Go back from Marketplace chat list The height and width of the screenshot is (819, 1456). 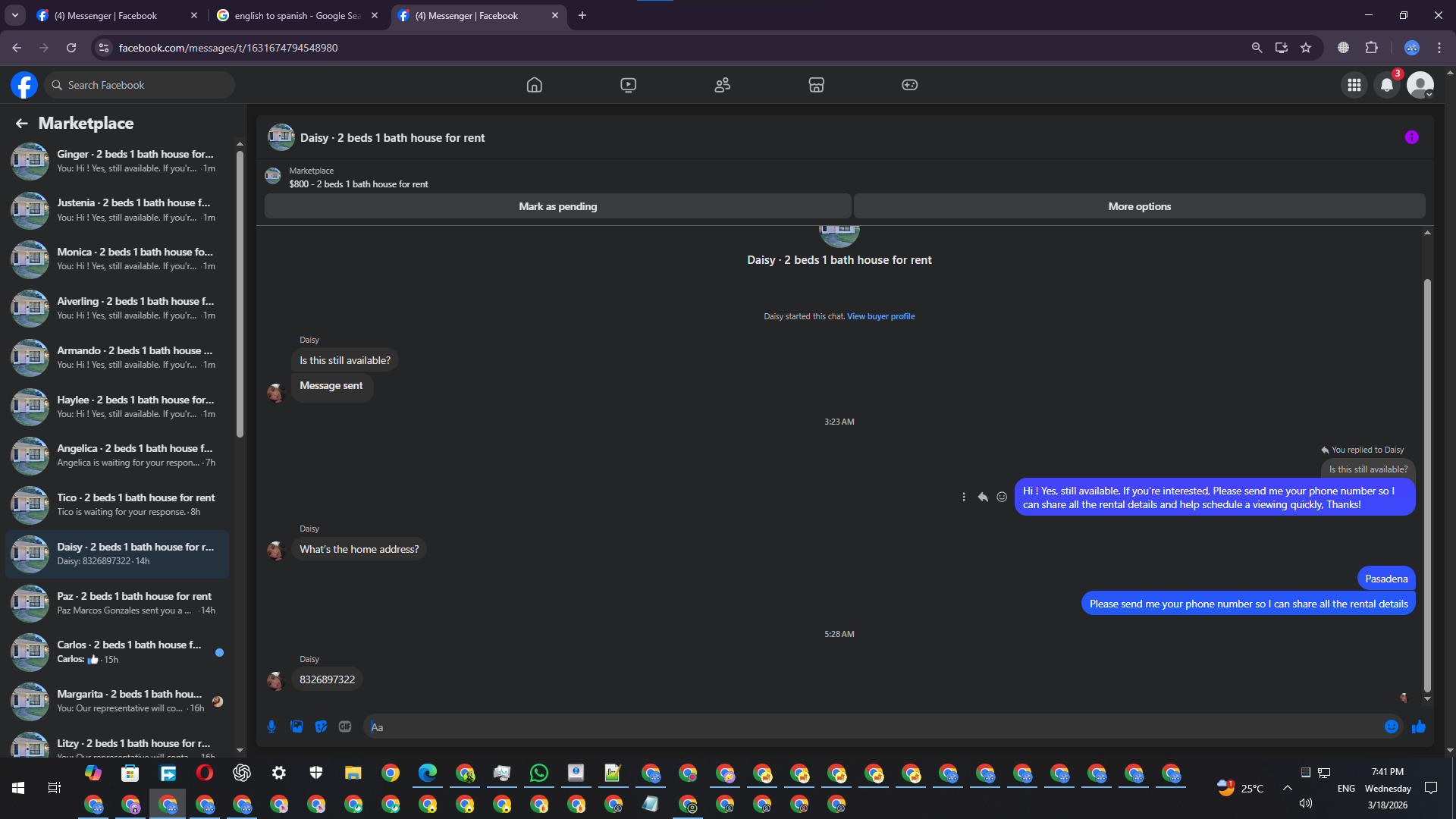coord(21,123)
